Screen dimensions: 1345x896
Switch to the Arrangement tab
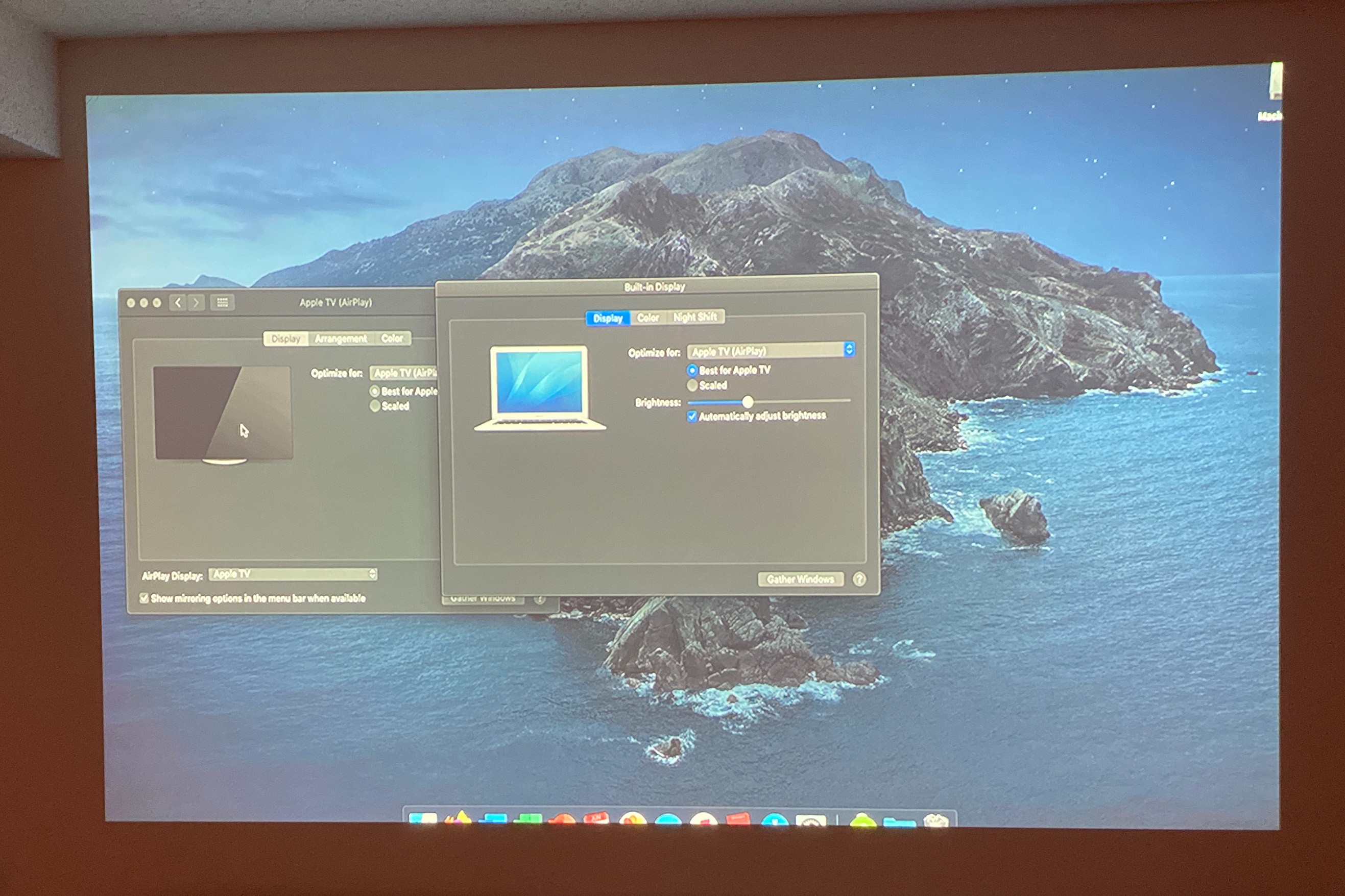(341, 338)
